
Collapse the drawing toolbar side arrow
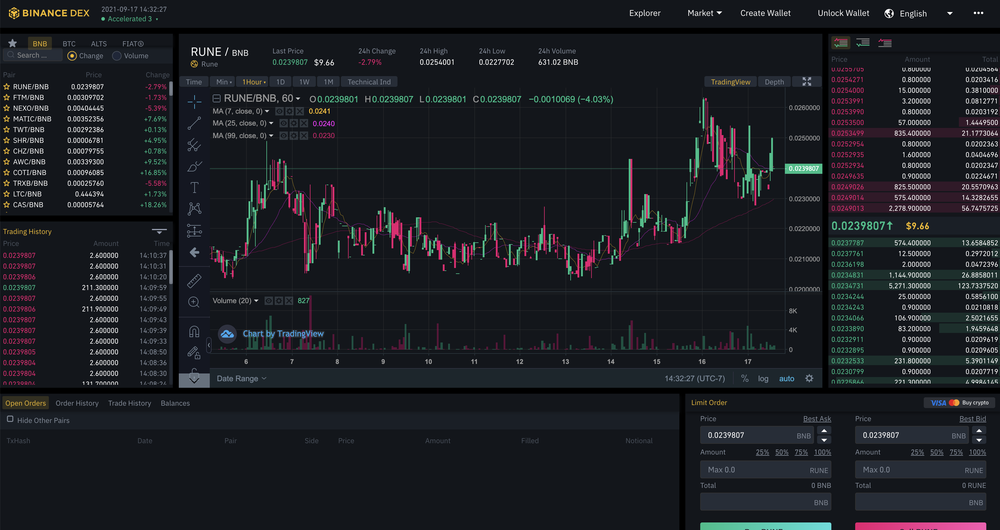click(208, 345)
